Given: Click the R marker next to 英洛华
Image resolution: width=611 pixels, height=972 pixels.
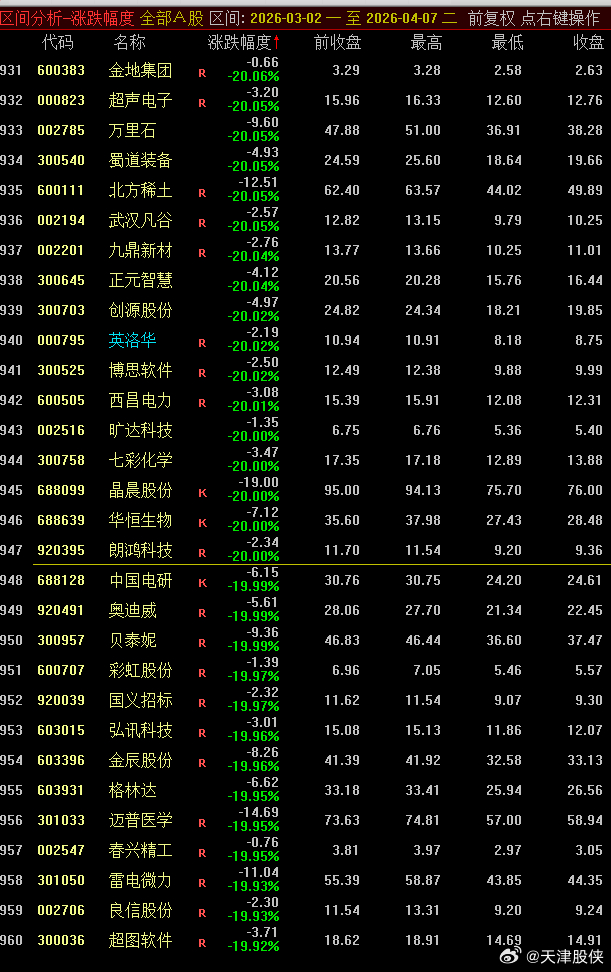Looking at the screenshot, I should (202, 343).
